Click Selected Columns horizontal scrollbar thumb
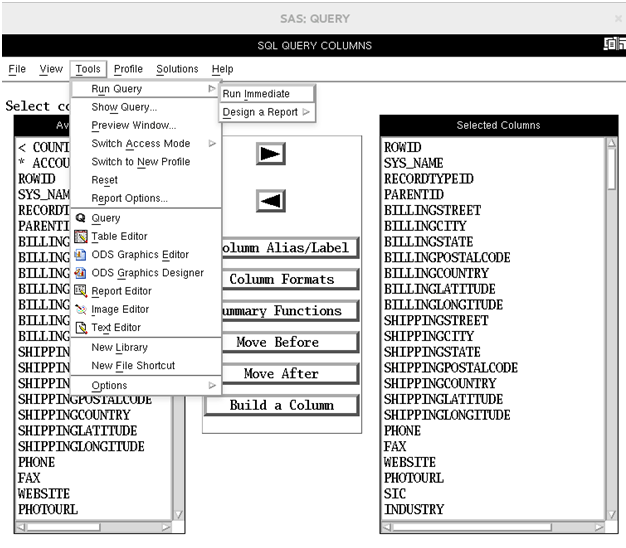Viewport: 626px width, 548px height. point(472,527)
